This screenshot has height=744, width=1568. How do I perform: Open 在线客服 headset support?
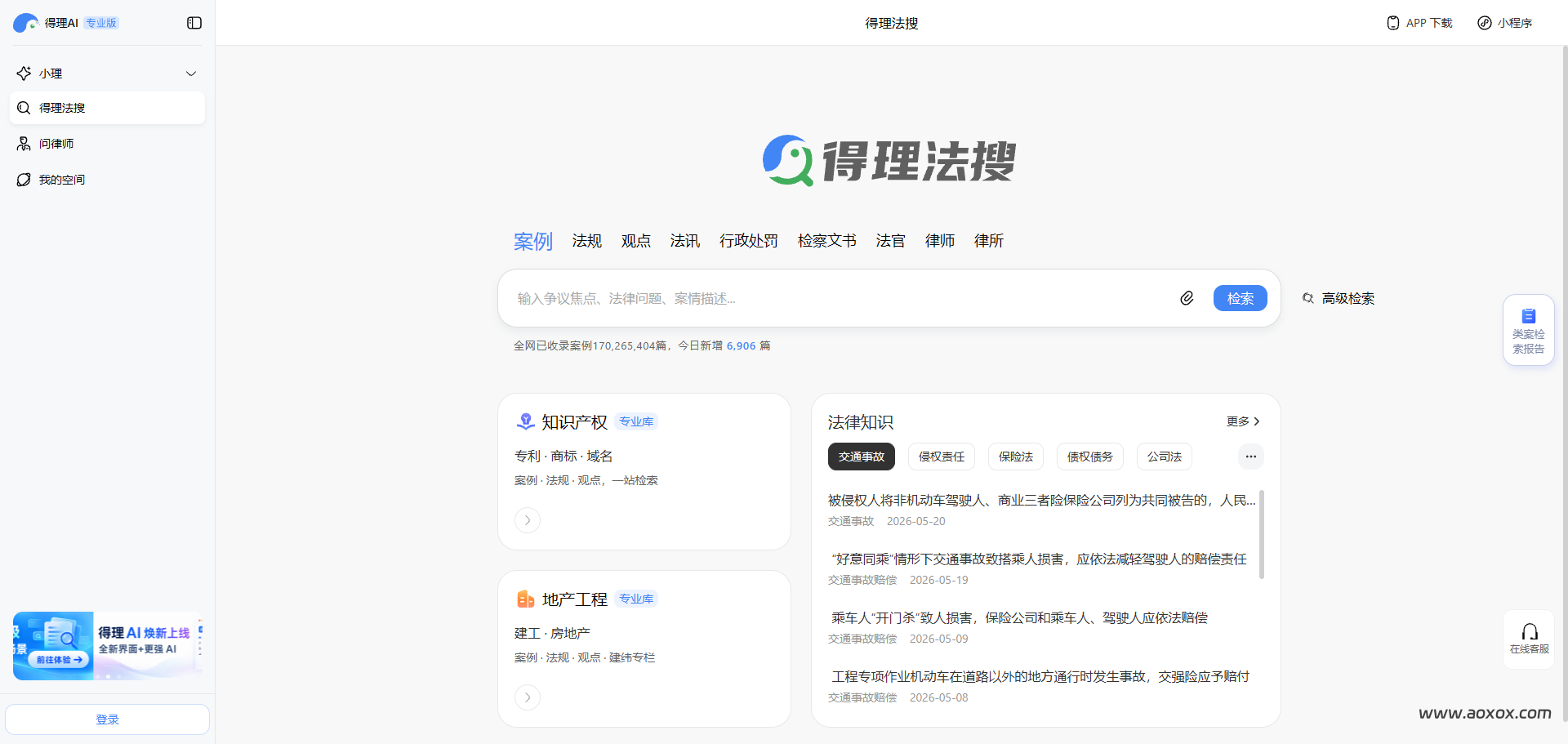point(1530,639)
